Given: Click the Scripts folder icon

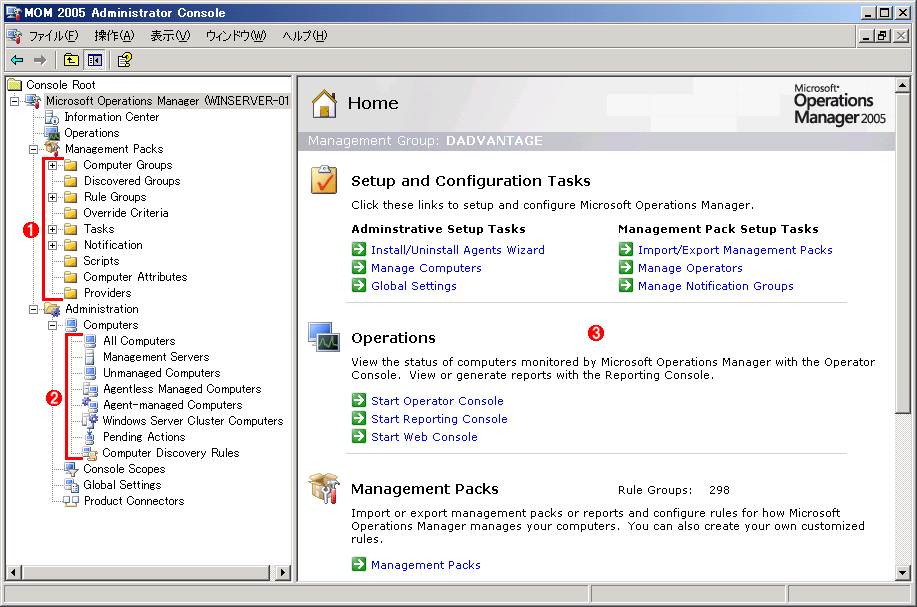Looking at the screenshot, I should [x=71, y=261].
